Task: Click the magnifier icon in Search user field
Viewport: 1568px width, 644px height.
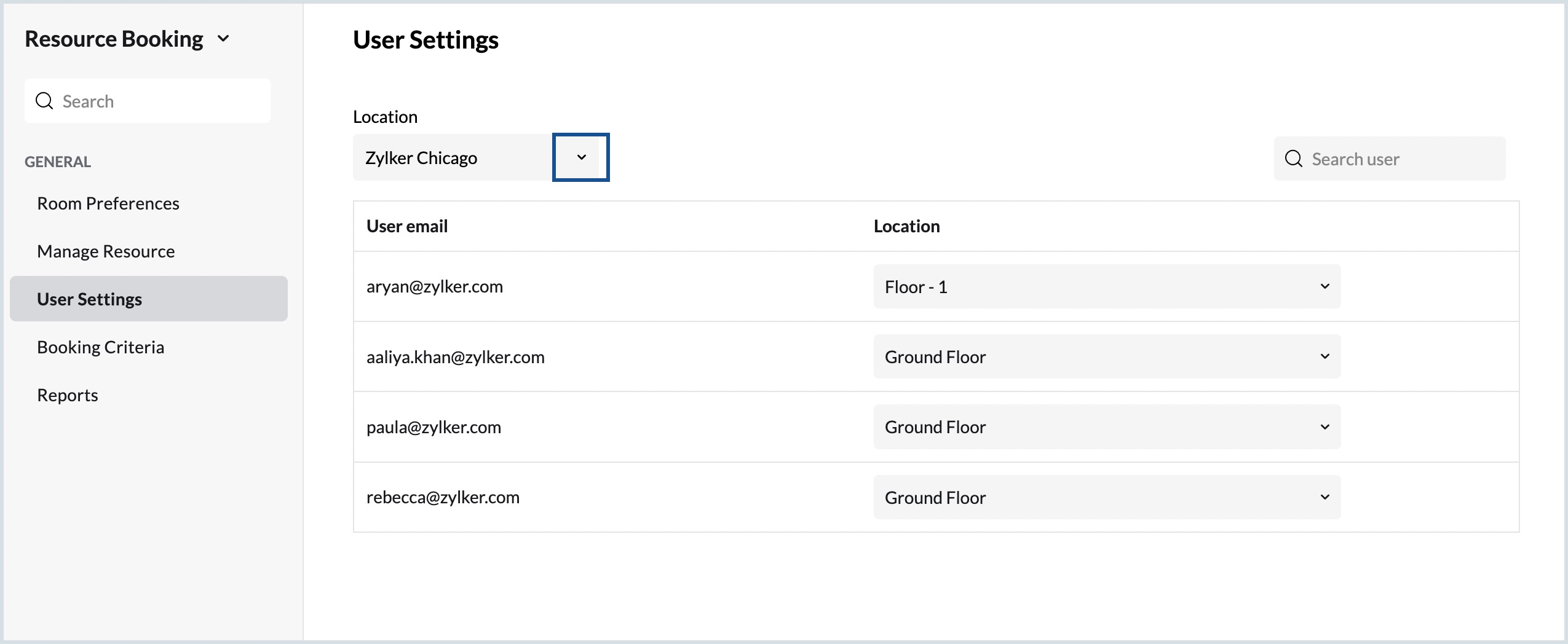Action: pos(1294,159)
